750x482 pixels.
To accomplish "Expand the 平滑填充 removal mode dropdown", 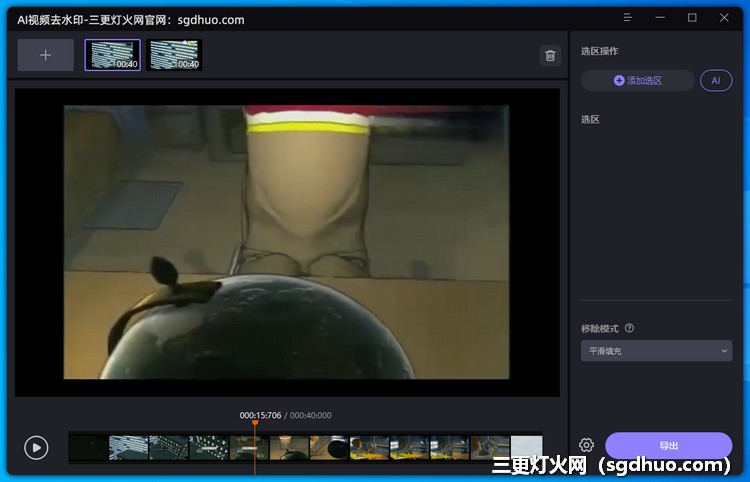I will pyautogui.click(x=656, y=351).
